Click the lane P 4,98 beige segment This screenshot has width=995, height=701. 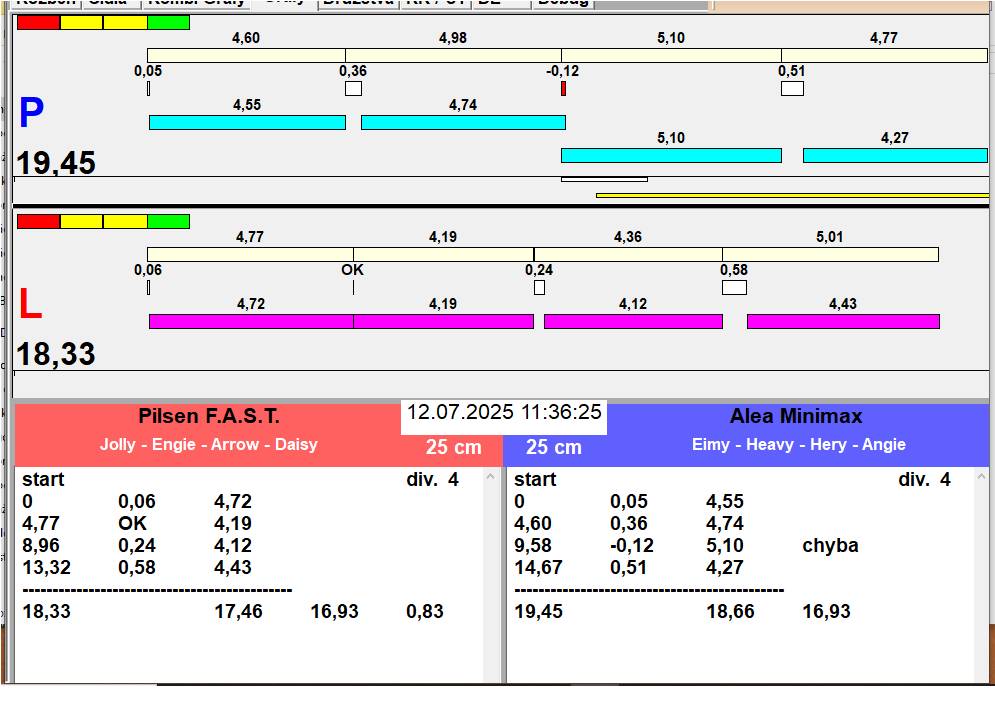click(453, 55)
